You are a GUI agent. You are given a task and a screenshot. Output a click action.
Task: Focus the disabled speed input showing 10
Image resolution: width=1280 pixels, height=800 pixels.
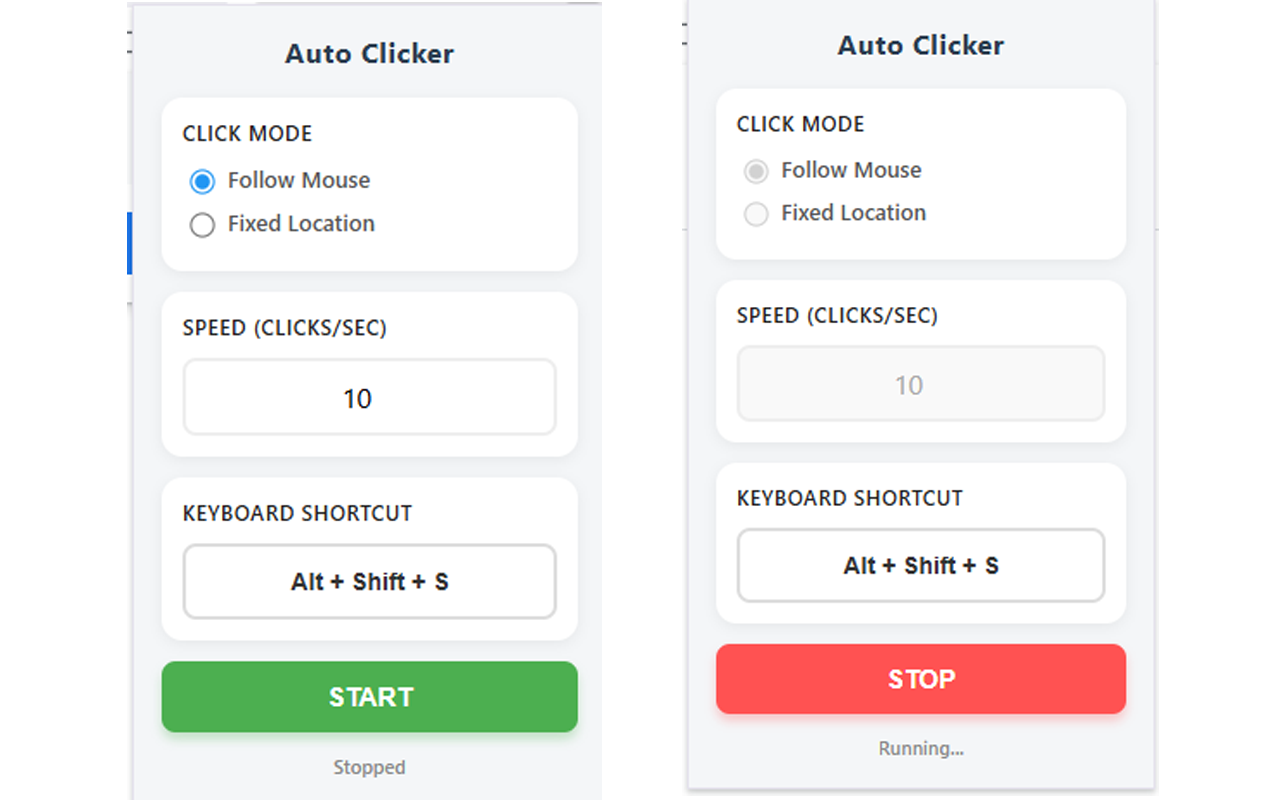(x=920, y=384)
